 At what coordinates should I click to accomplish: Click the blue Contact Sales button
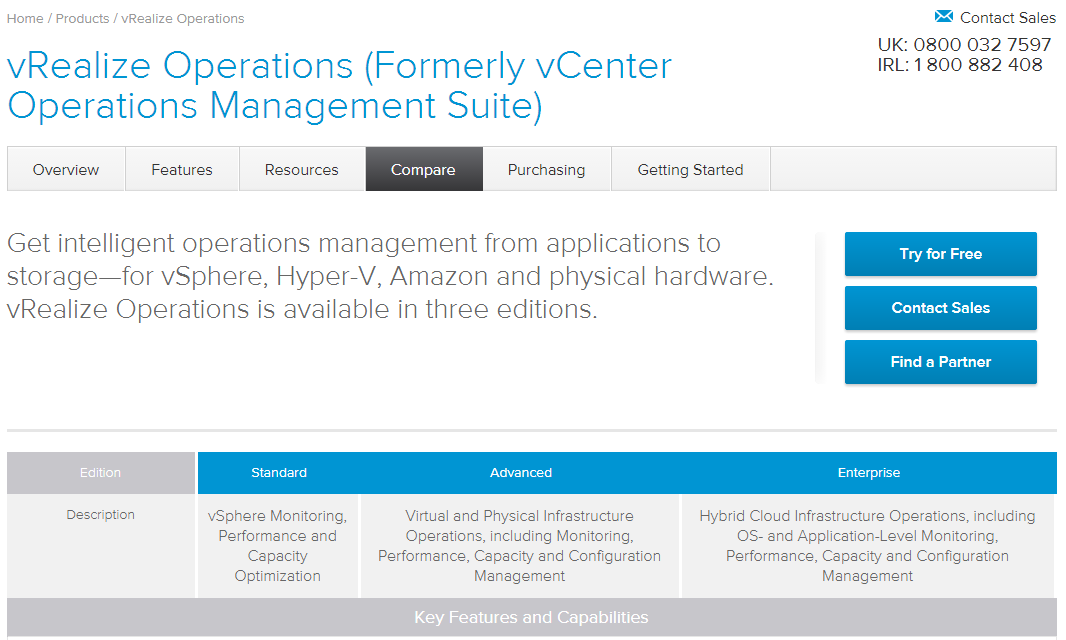[940, 308]
